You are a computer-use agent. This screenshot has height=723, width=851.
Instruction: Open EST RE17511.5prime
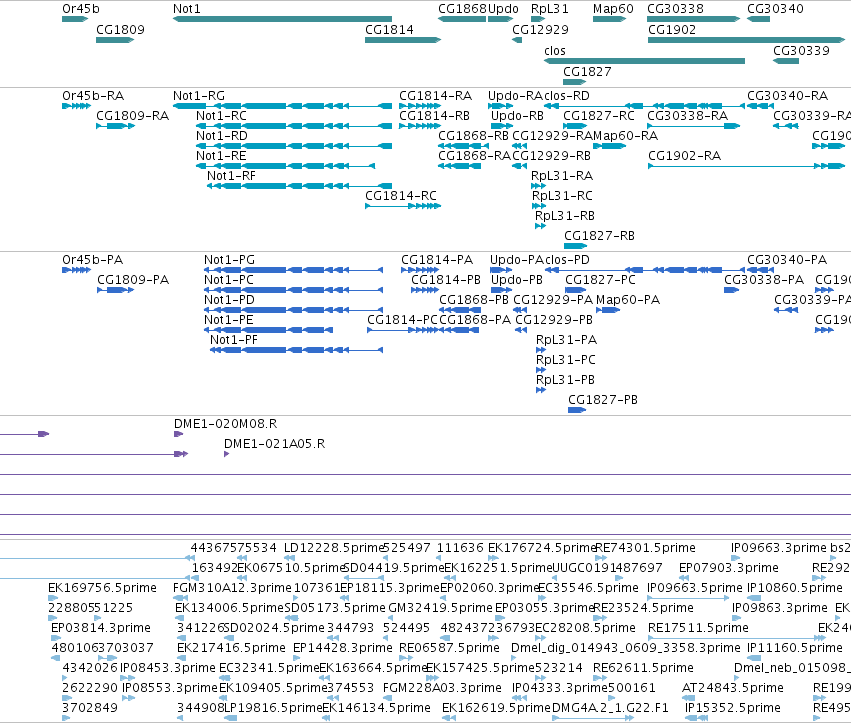pyautogui.click(x=698, y=628)
